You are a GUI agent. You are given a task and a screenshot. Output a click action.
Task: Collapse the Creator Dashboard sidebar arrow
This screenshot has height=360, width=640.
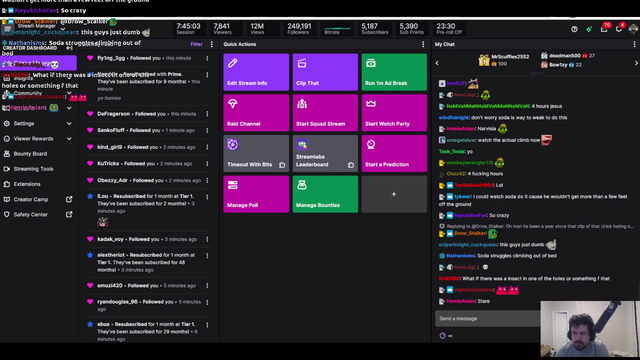(x=69, y=48)
